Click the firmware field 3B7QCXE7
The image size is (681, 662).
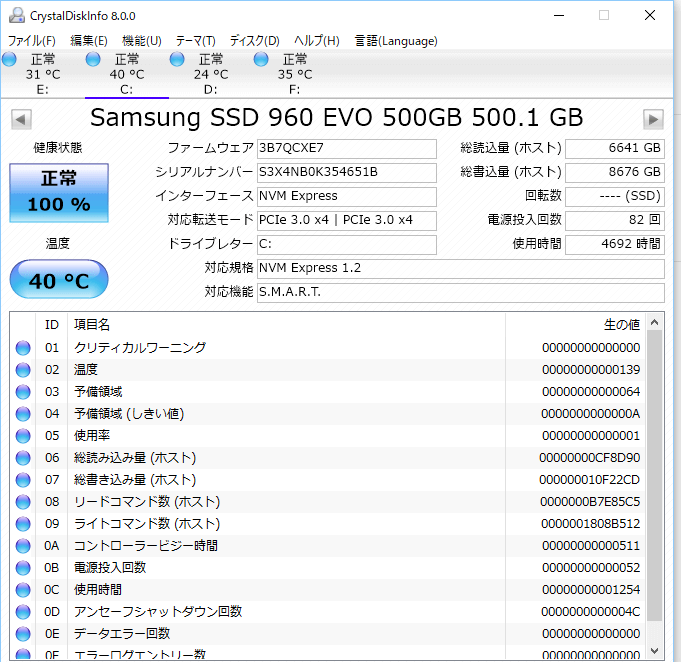(347, 149)
